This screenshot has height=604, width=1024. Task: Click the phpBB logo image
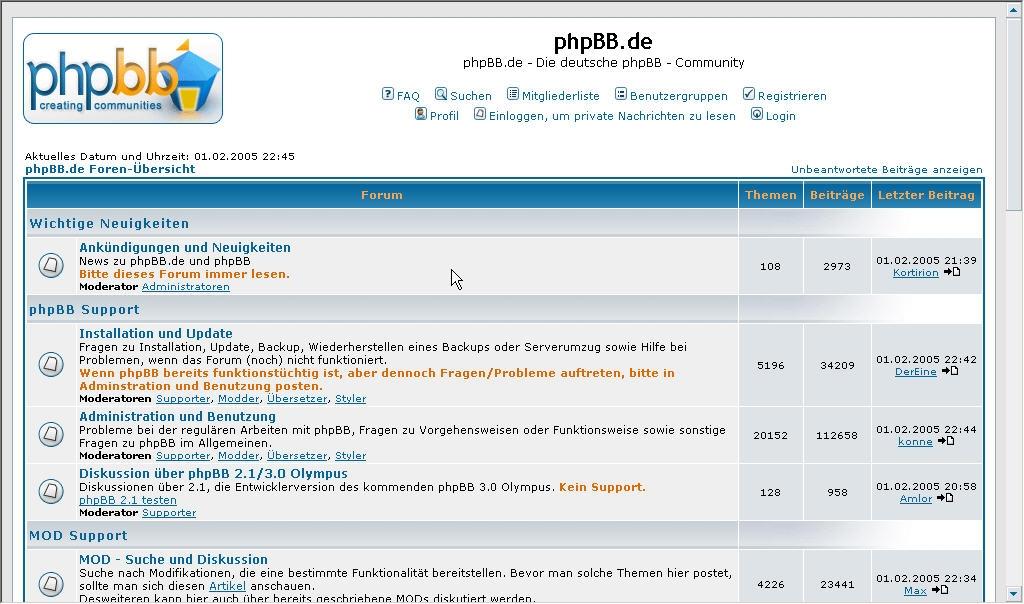[x=123, y=78]
